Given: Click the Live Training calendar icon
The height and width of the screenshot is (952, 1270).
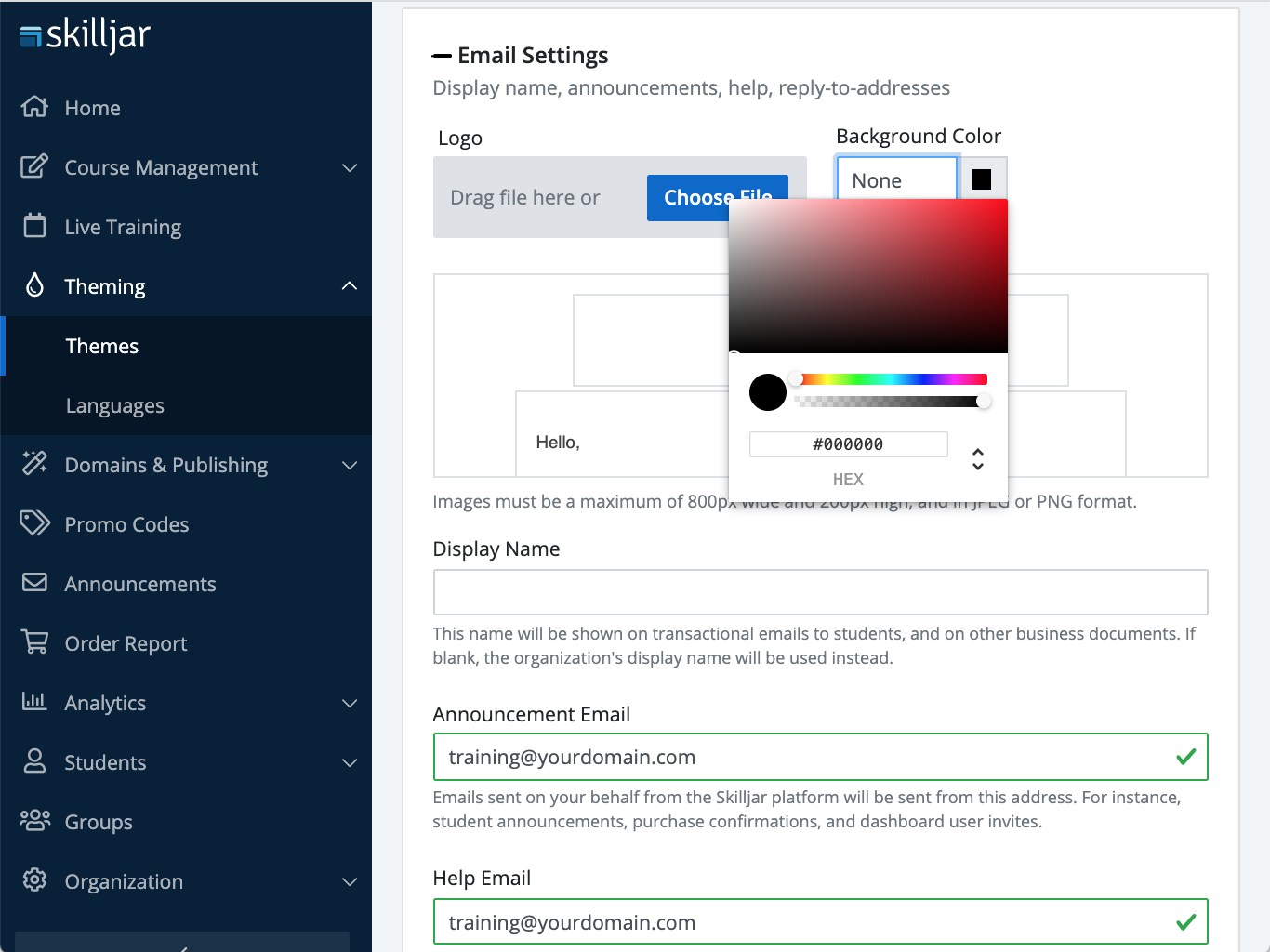Looking at the screenshot, I should 34,226.
